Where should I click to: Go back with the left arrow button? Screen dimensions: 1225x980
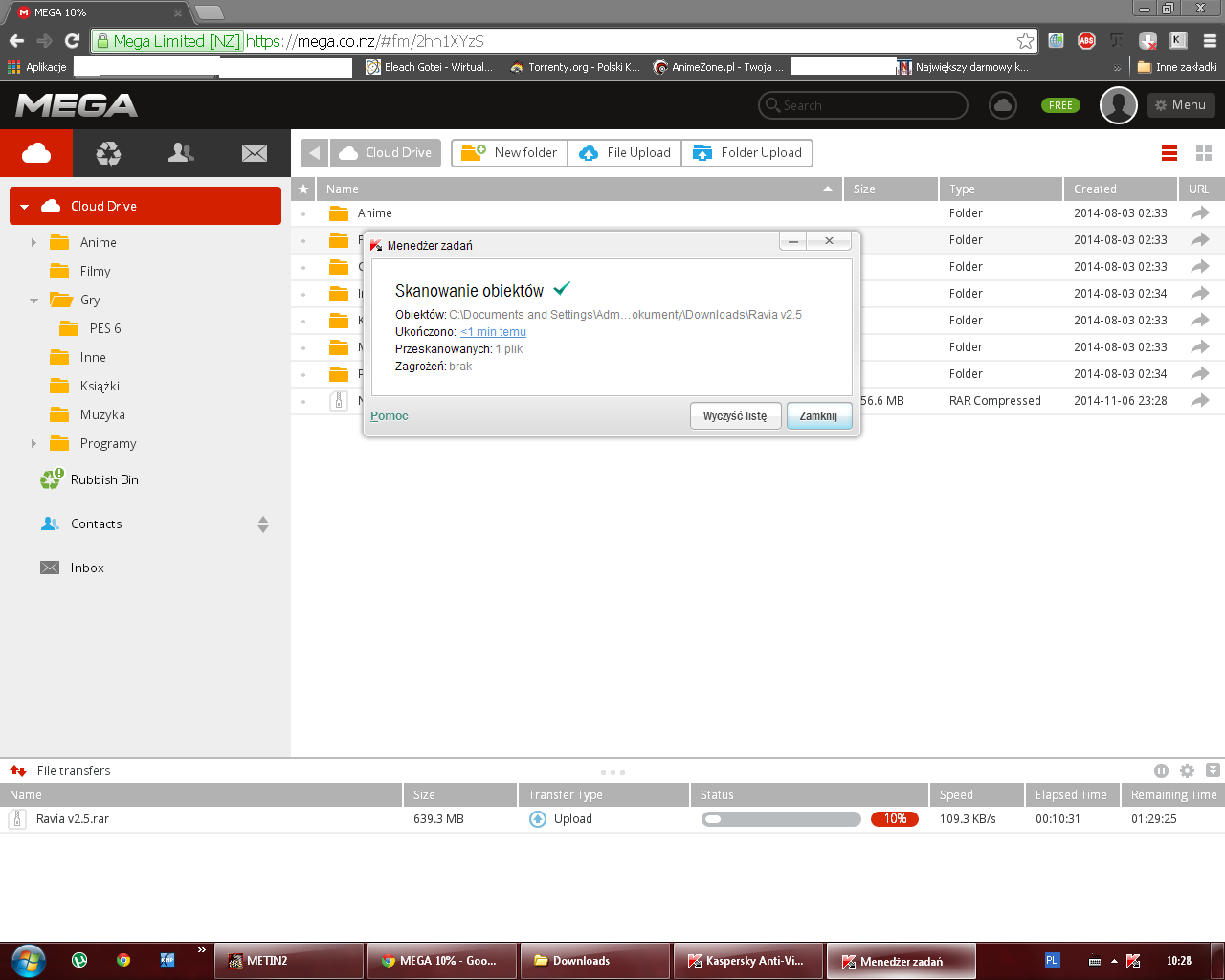click(314, 153)
